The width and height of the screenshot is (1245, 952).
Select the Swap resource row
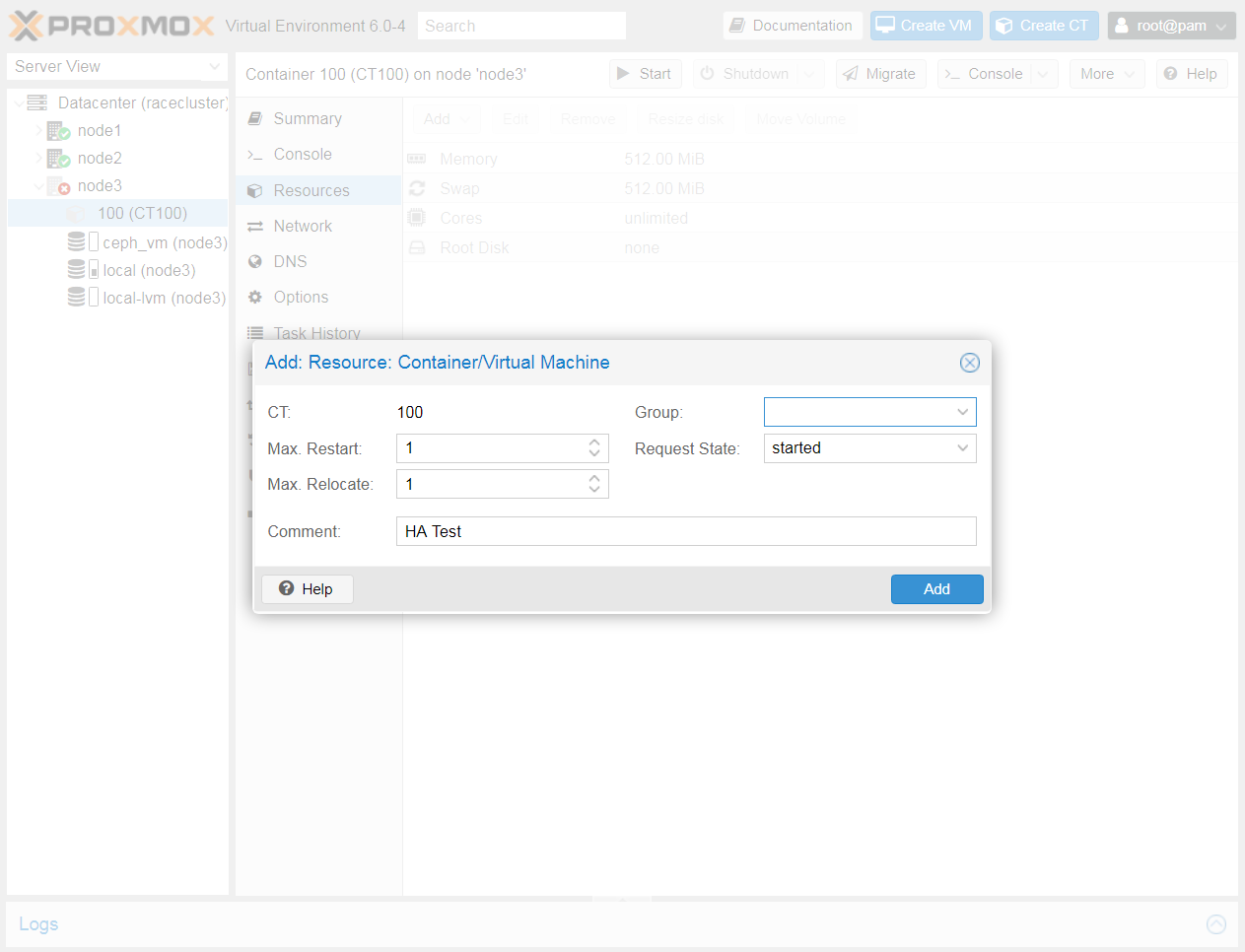[x=820, y=188]
